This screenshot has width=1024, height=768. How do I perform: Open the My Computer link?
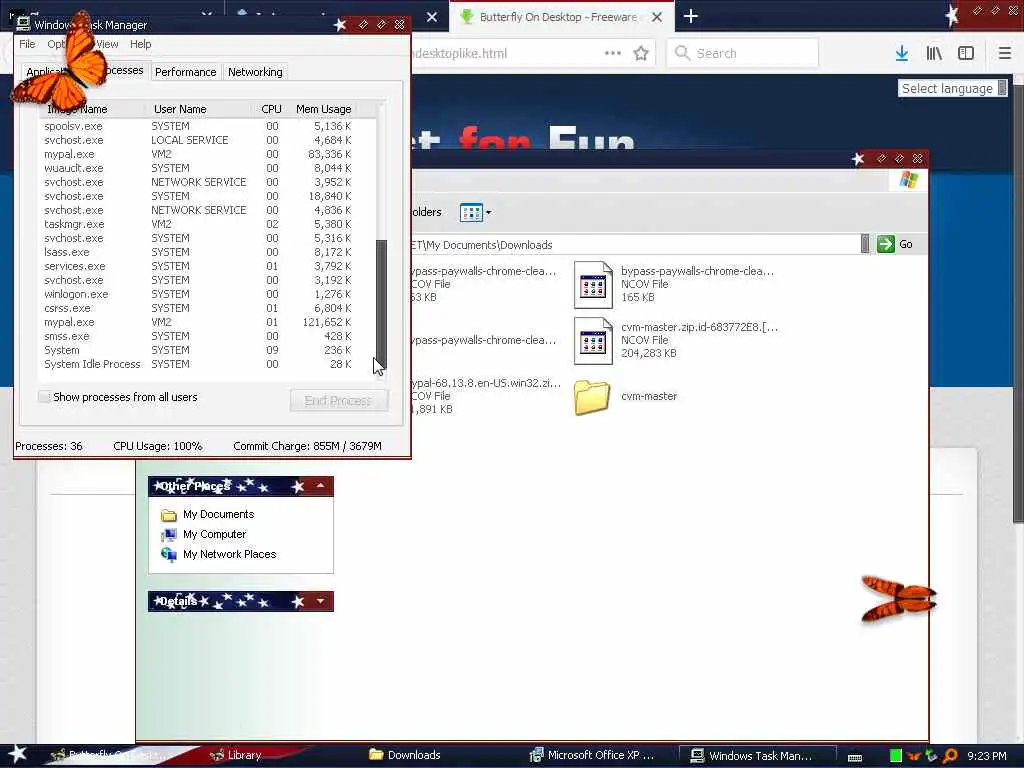(x=214, y=534)
